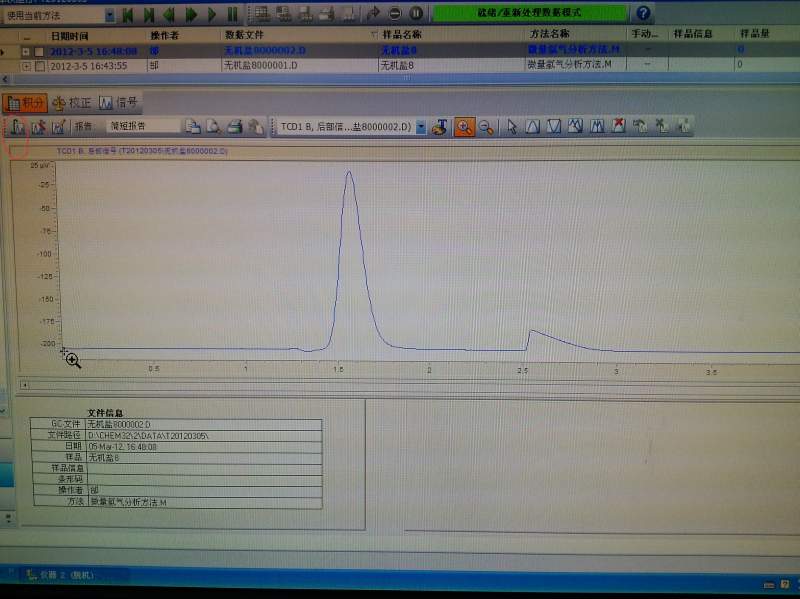
Task: Step back to the previous run
Action: (169, 15)
